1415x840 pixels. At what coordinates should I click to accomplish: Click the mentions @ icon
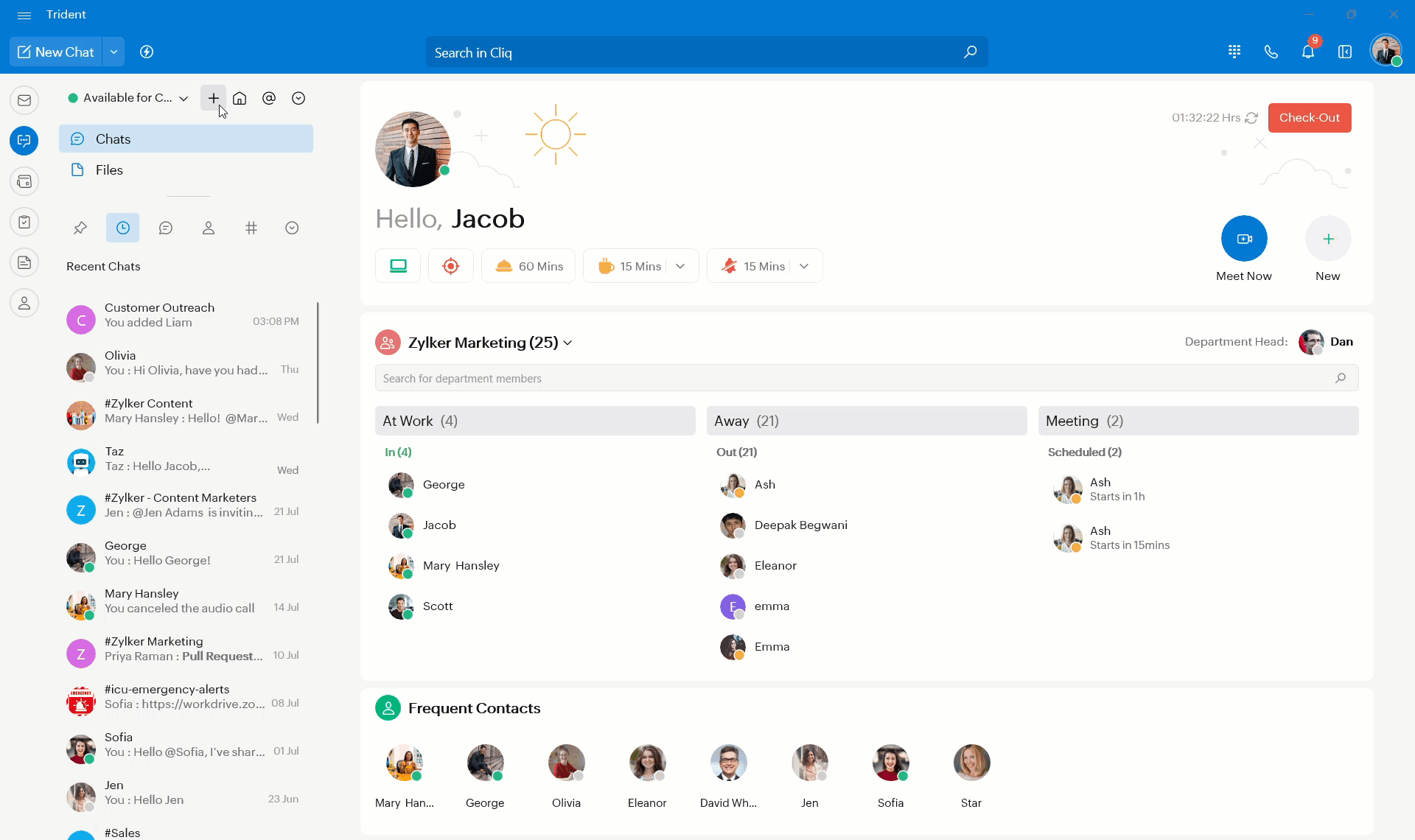pyautogui.click(x=269, y=98)
